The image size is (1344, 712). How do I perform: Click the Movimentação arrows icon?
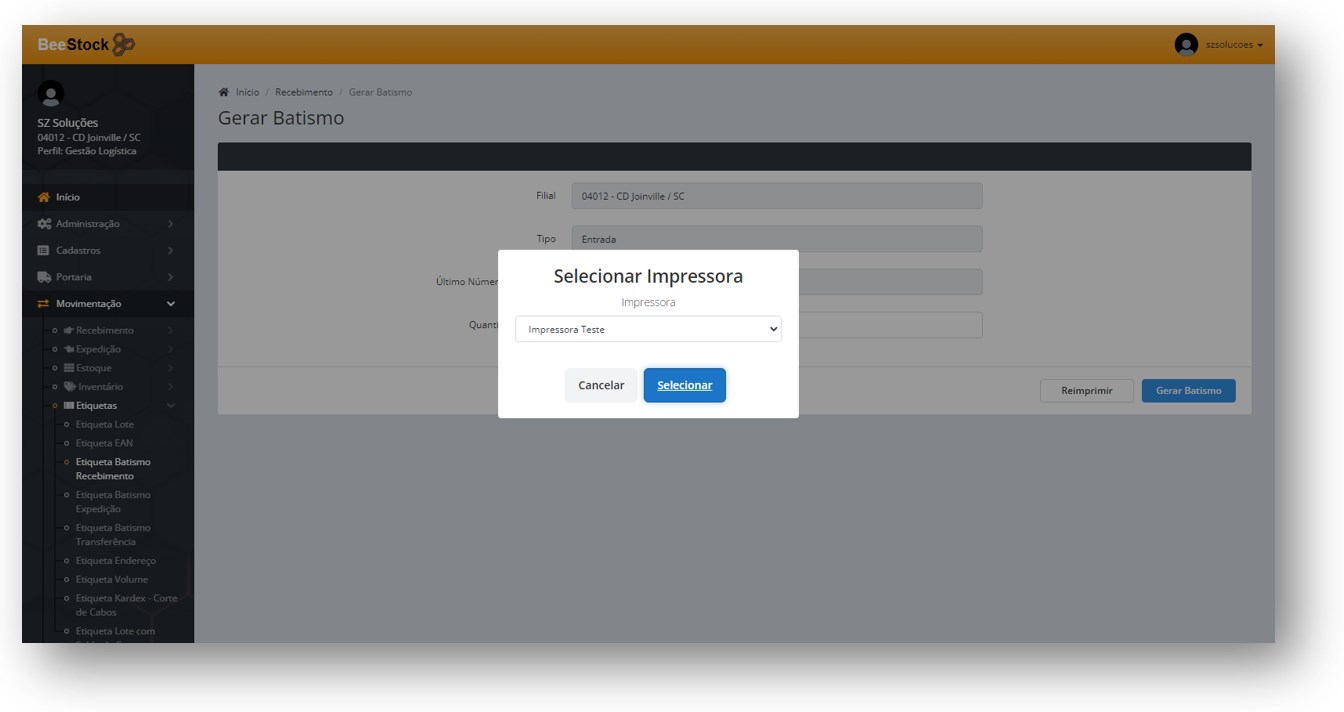coord(43,304)
